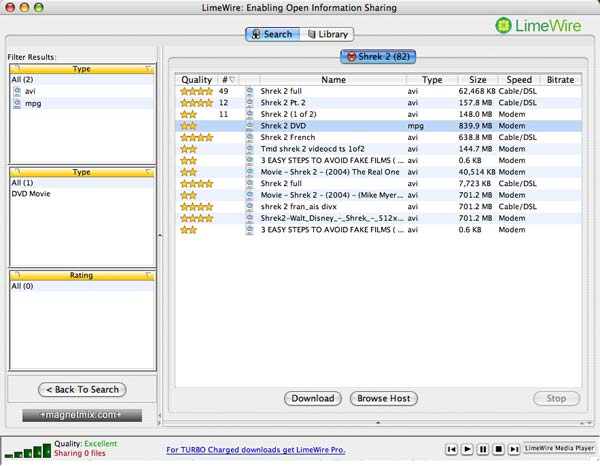Zoom the LimeWire window with green button

coord(39,7)
